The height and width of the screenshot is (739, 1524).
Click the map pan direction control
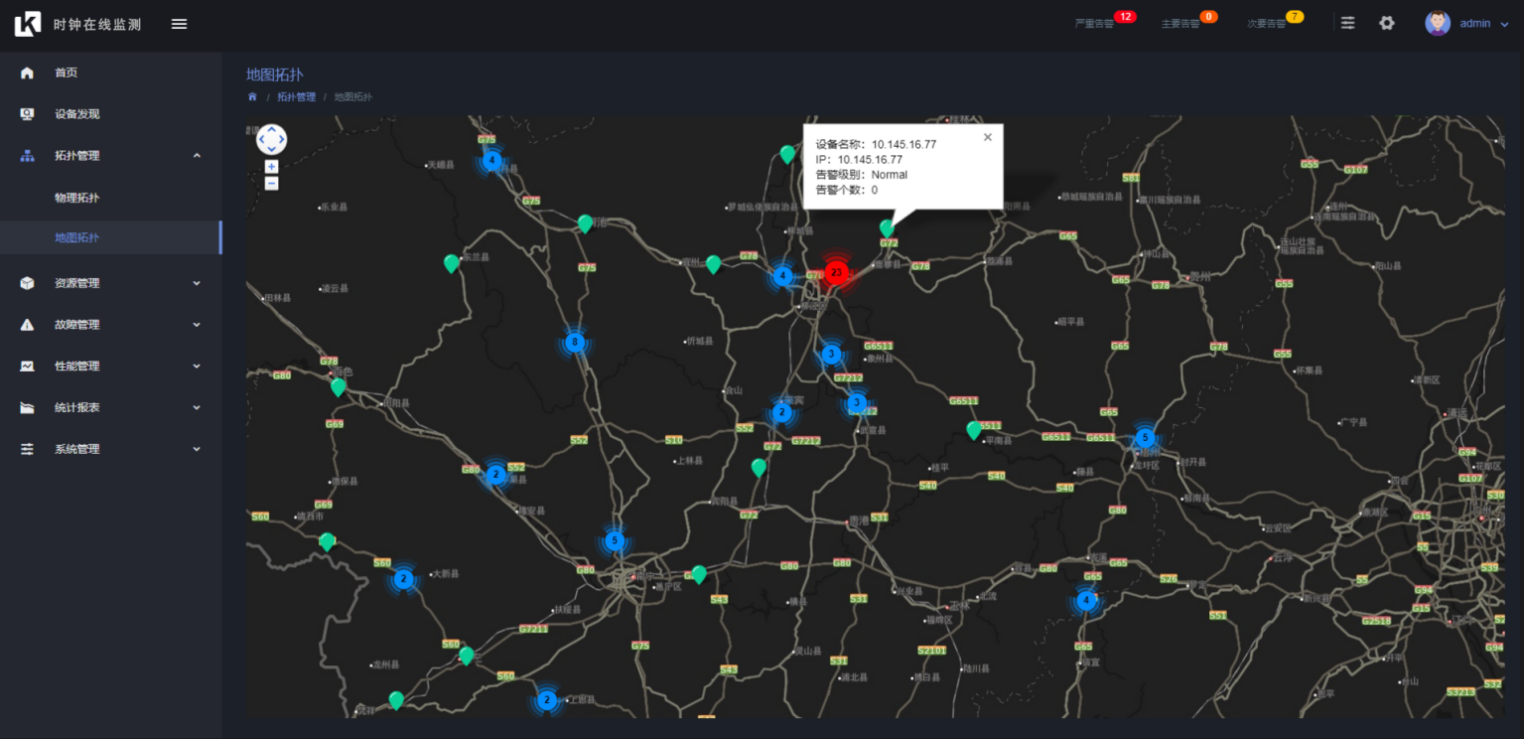pyautogui.click(x=271, y=139)
